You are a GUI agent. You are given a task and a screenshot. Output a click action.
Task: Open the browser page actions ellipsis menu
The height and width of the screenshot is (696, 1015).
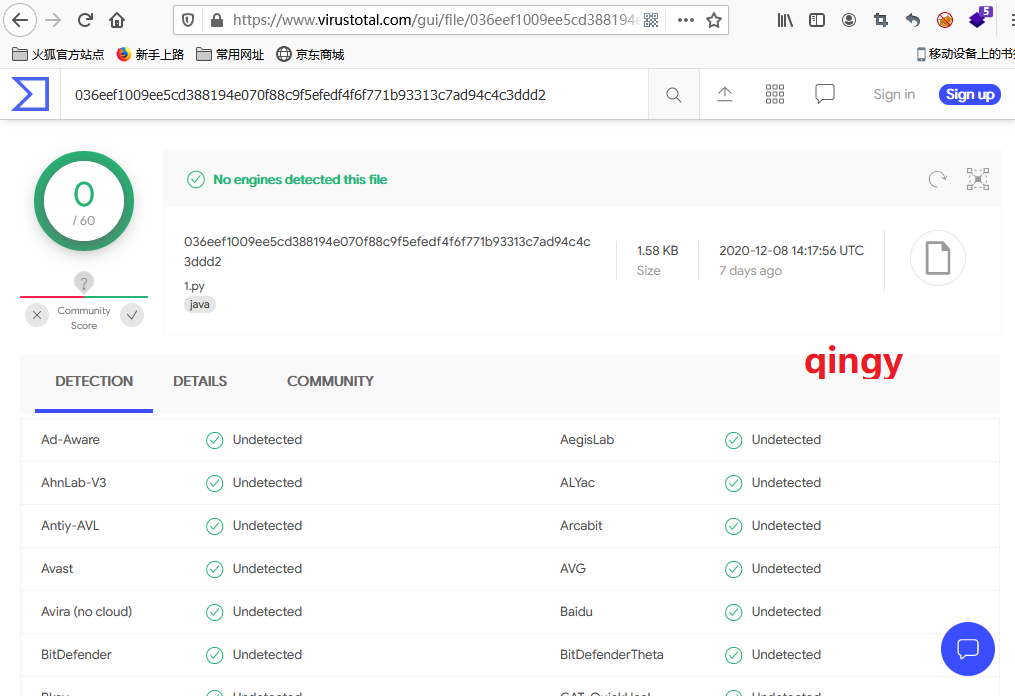coord(685,20)
